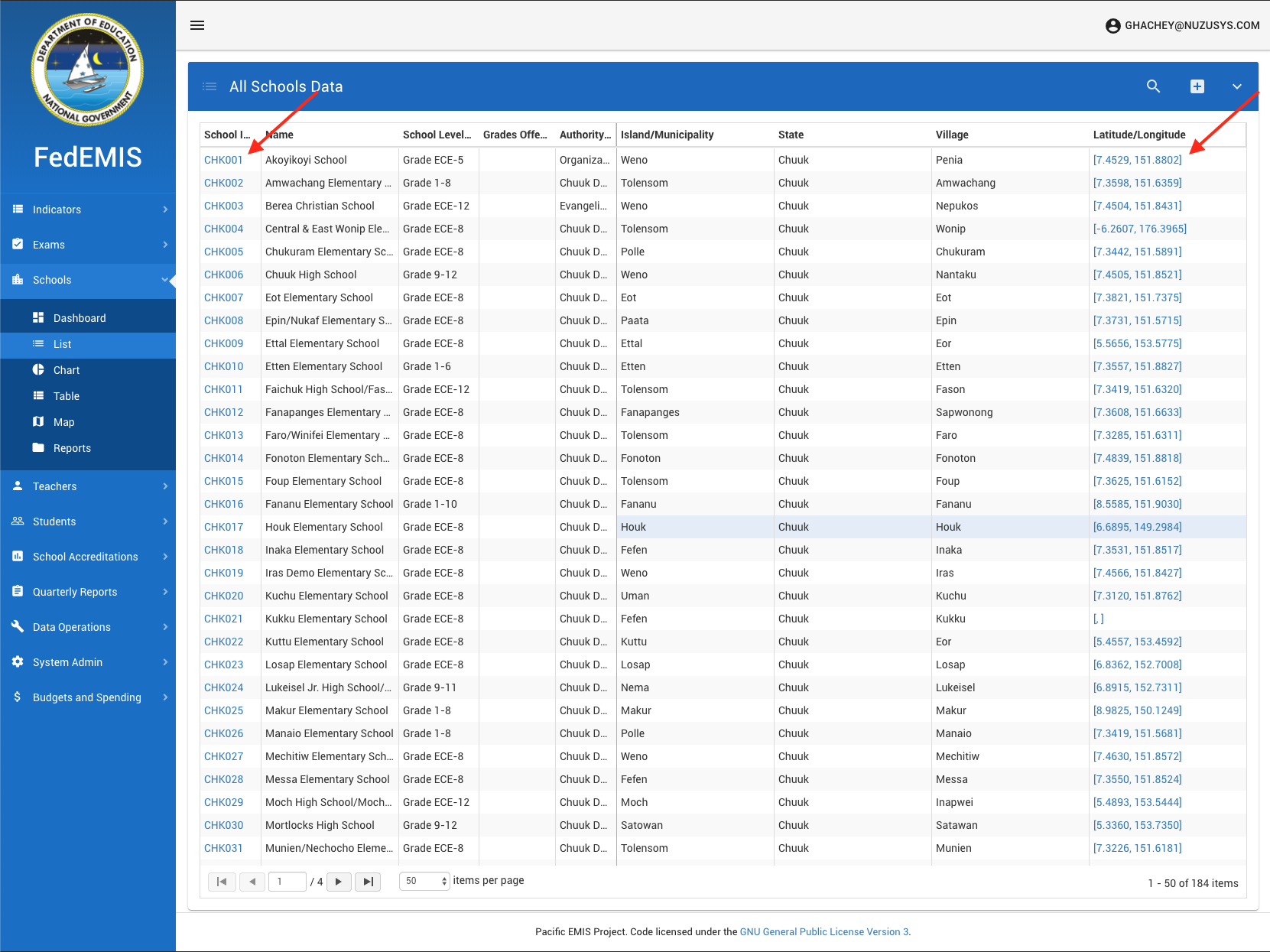The width and height of the screenshot is (1270, 952).
Task: Collapse the Schools sidebar section
Action: pyautogui.click(x=88, y=280)
